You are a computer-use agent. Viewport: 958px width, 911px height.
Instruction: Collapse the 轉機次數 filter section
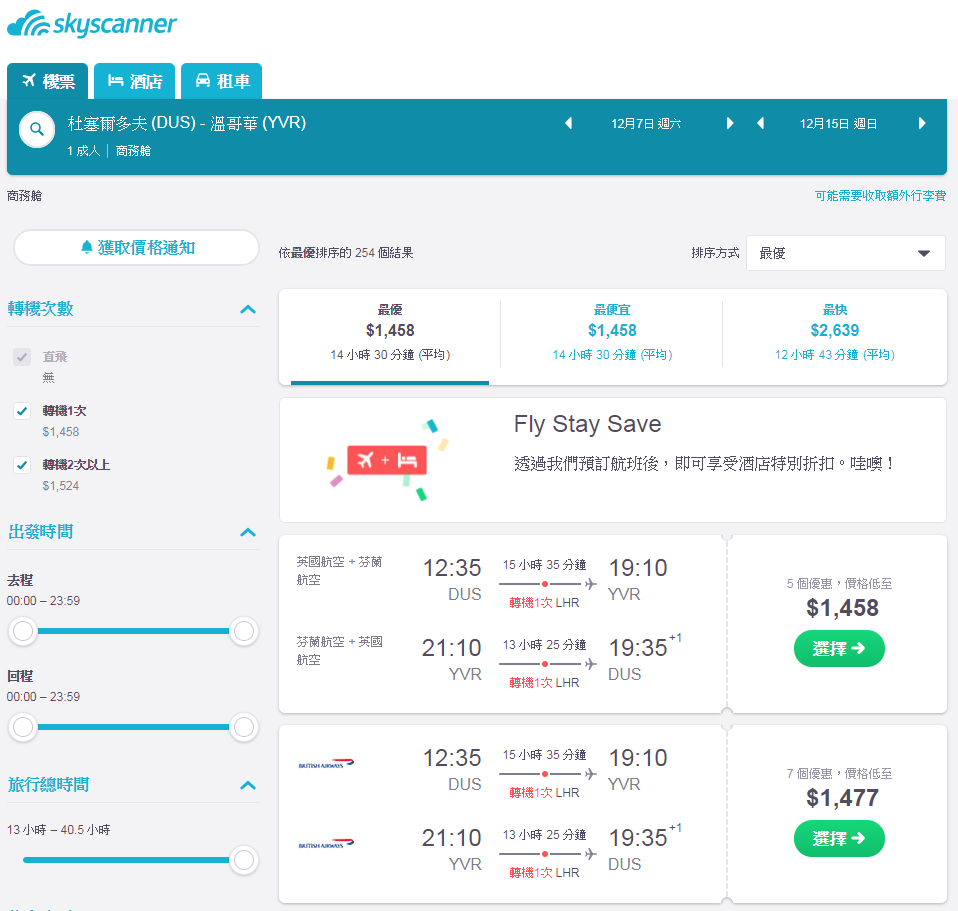(x=247, y=309)
